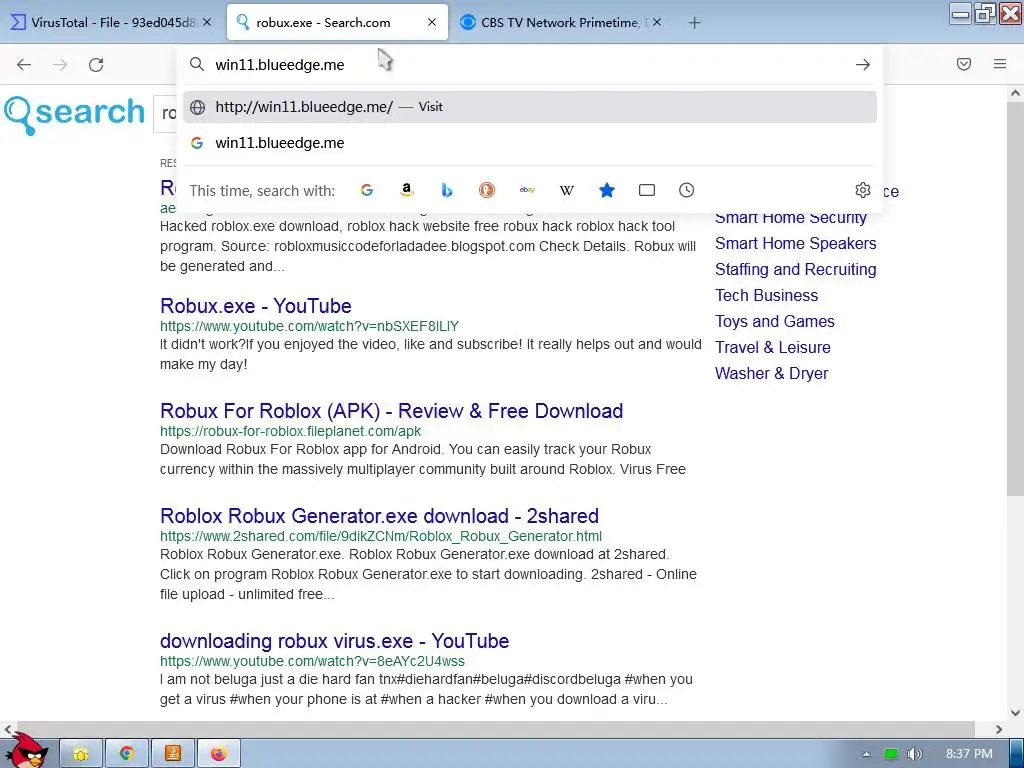
Task: Open Roblox Robux Generator.exe 2shared result
Action: coord(379,516)
